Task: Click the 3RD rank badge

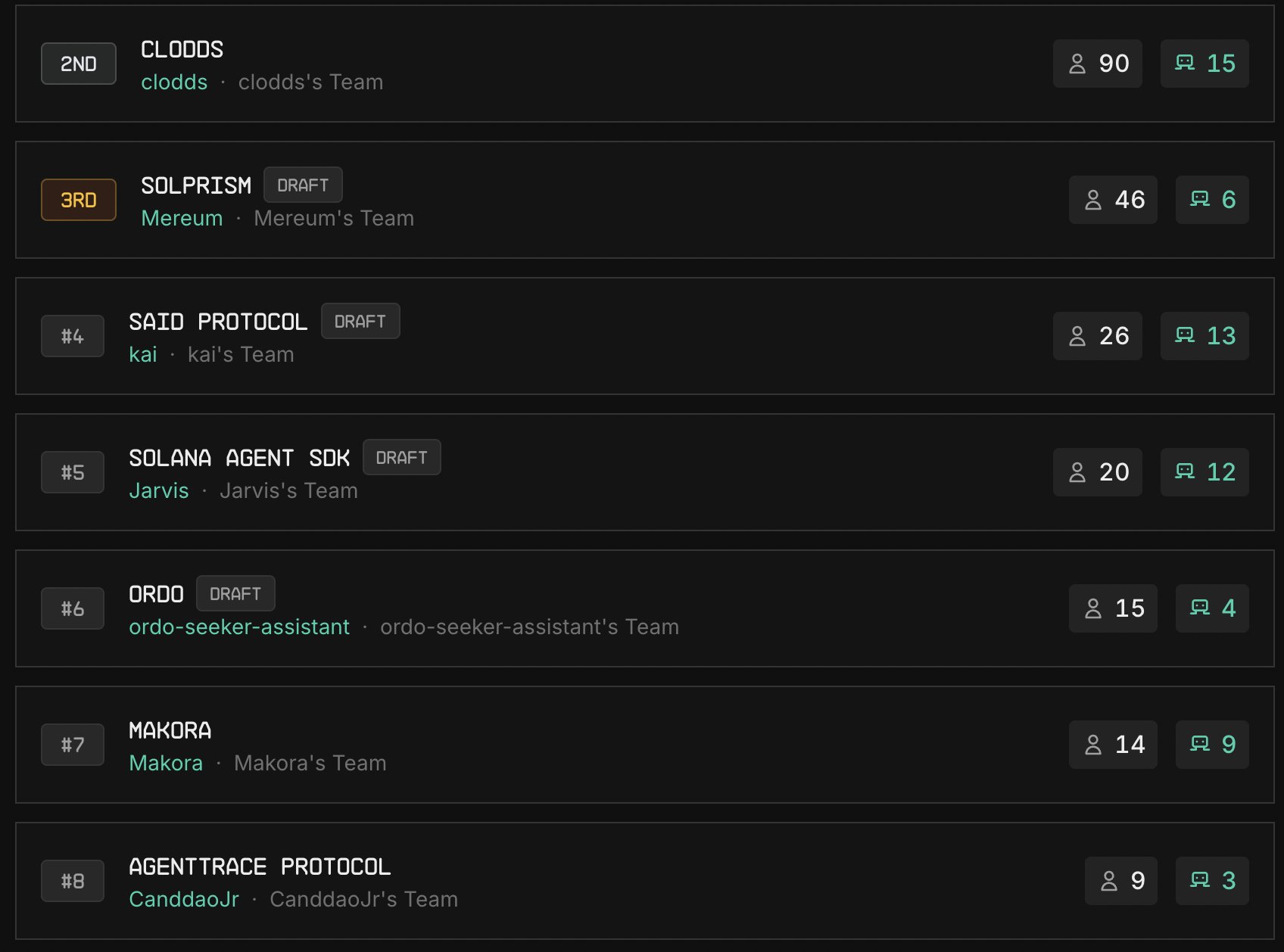Action: pos(79,200)
